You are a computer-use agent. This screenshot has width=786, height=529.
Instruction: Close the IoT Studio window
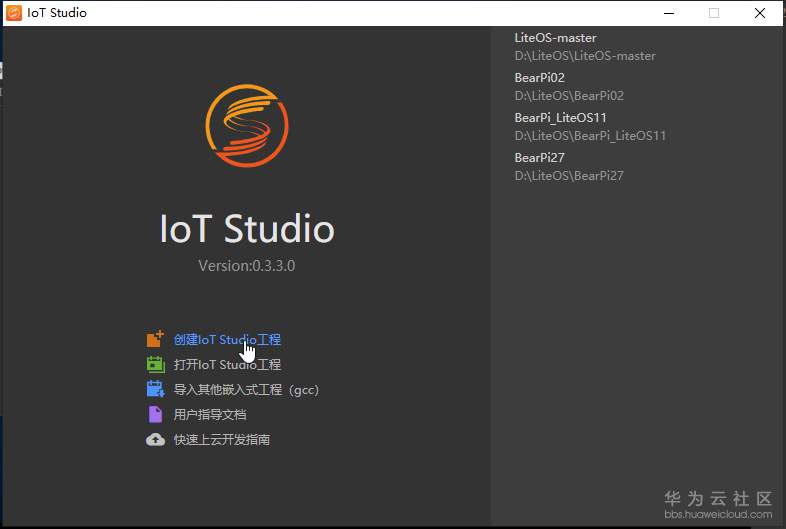tap(760, 13)
